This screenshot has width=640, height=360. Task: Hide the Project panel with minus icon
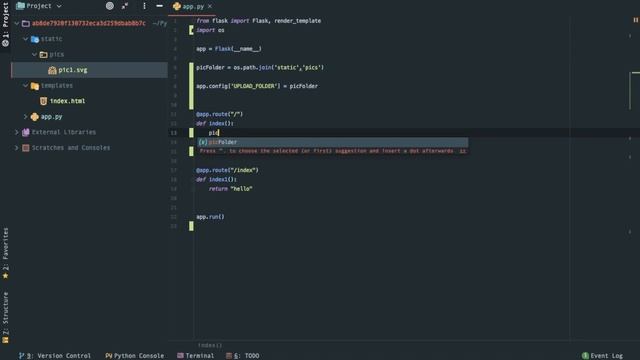160,6
